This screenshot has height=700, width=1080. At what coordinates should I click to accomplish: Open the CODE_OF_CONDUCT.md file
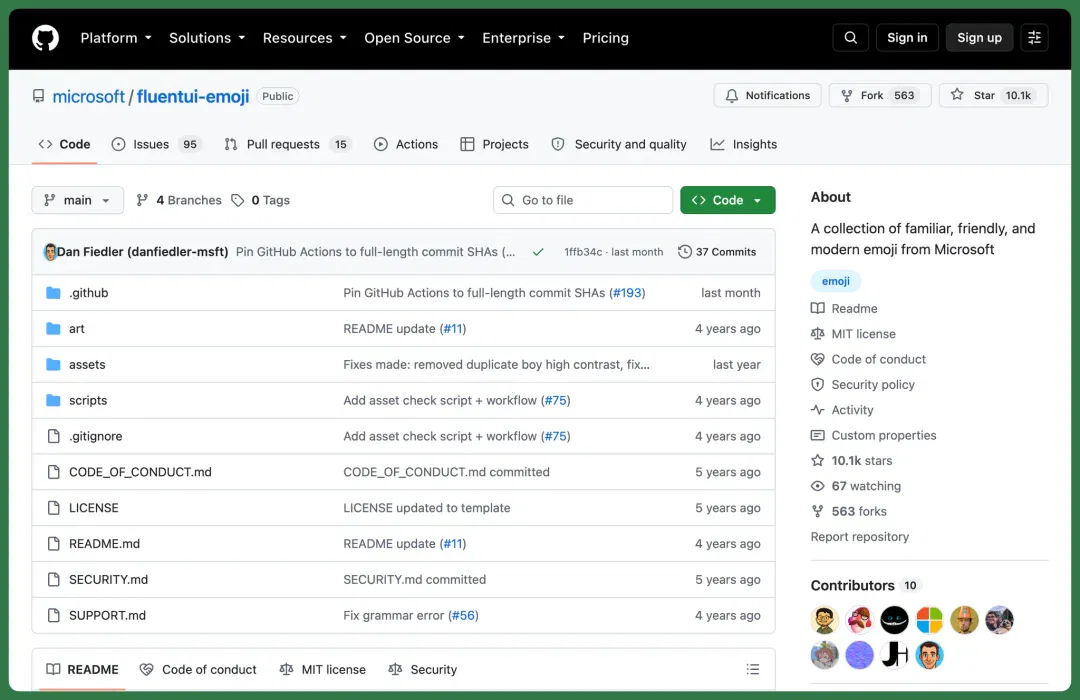coord(140,472)
